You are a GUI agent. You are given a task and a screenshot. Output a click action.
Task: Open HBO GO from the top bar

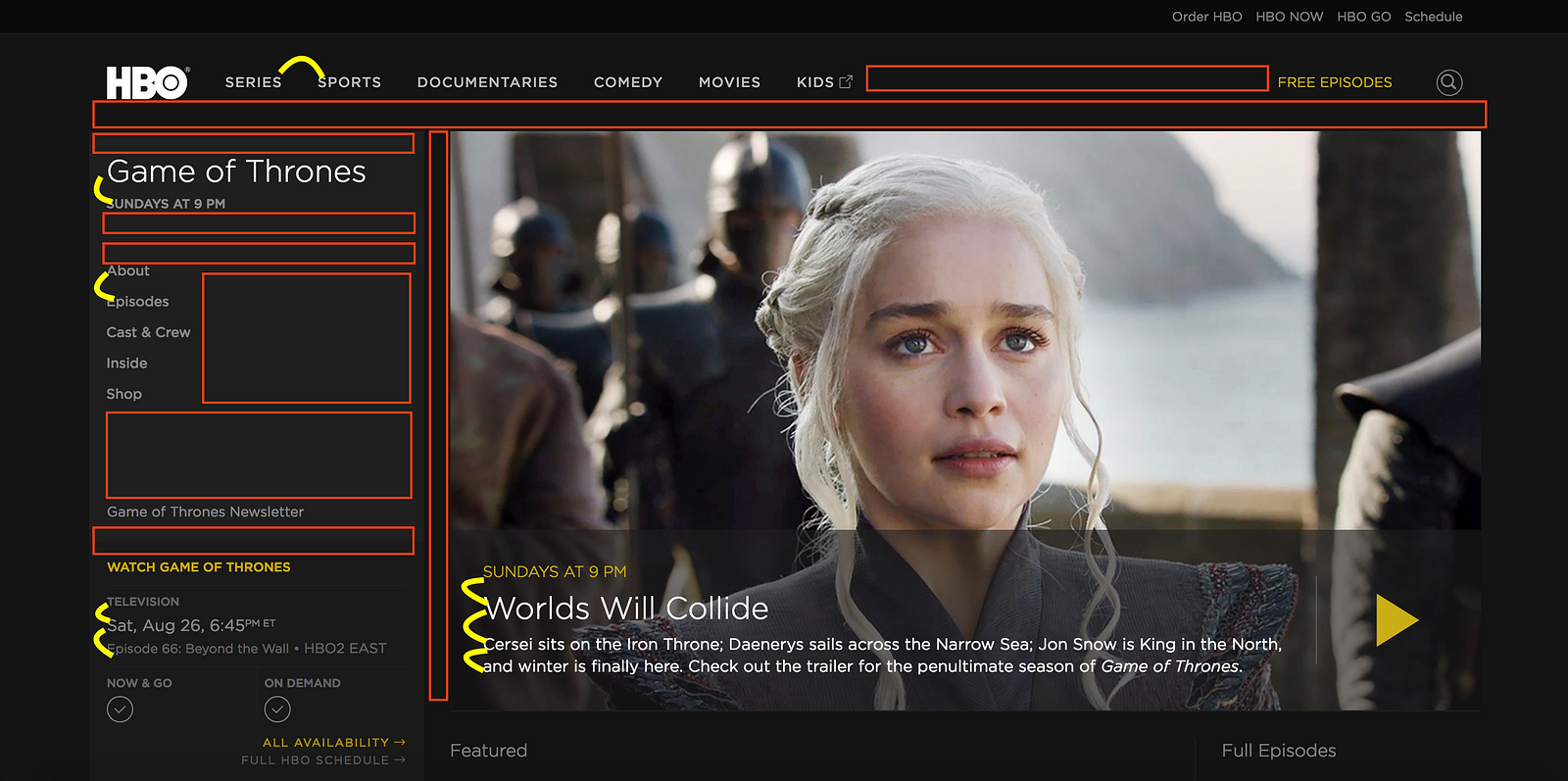[1363, 17]
